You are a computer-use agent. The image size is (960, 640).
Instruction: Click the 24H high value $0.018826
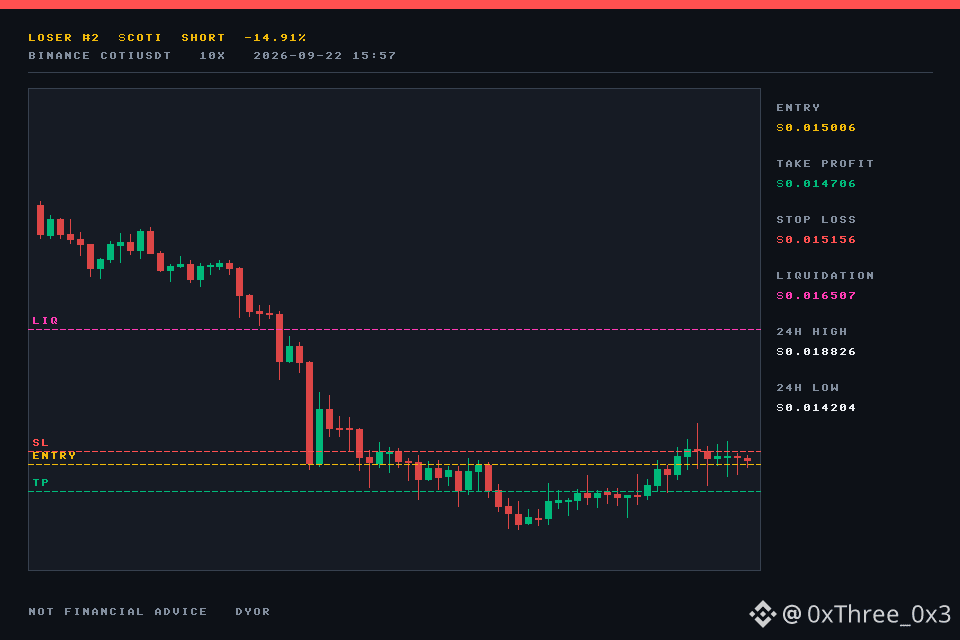point(816,352)
